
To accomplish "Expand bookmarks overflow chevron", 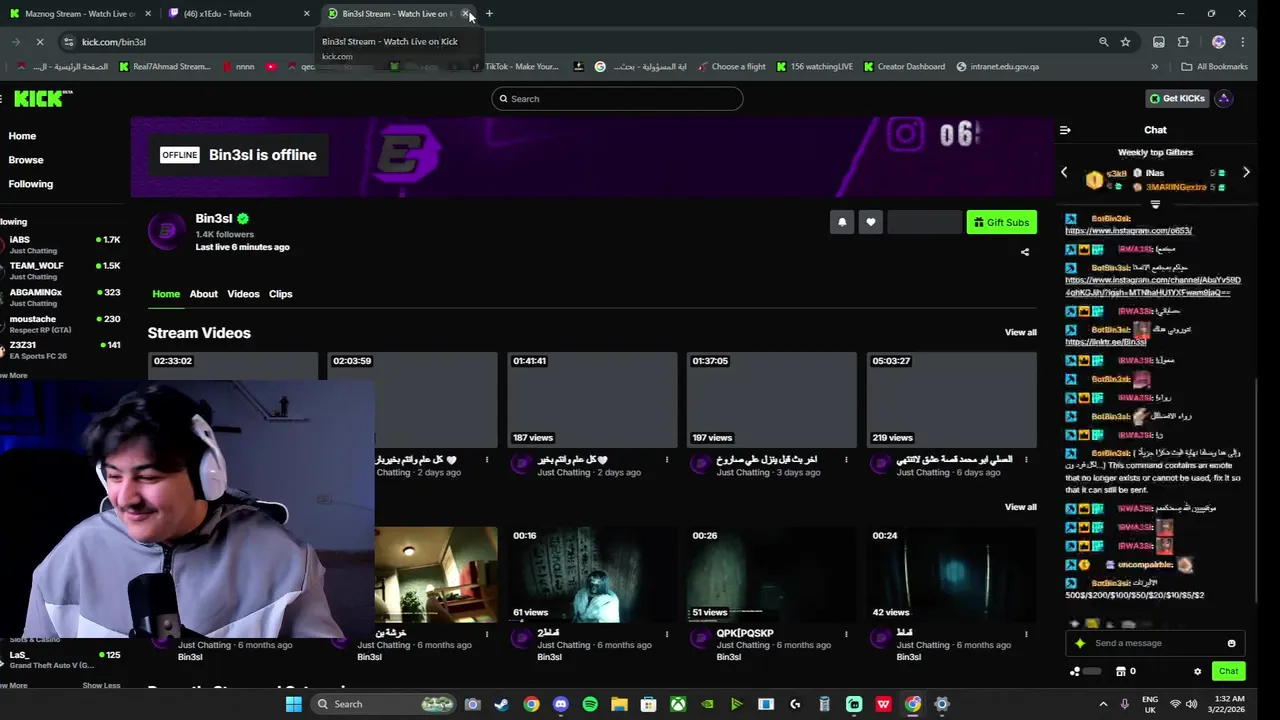I will (1154, 67).
